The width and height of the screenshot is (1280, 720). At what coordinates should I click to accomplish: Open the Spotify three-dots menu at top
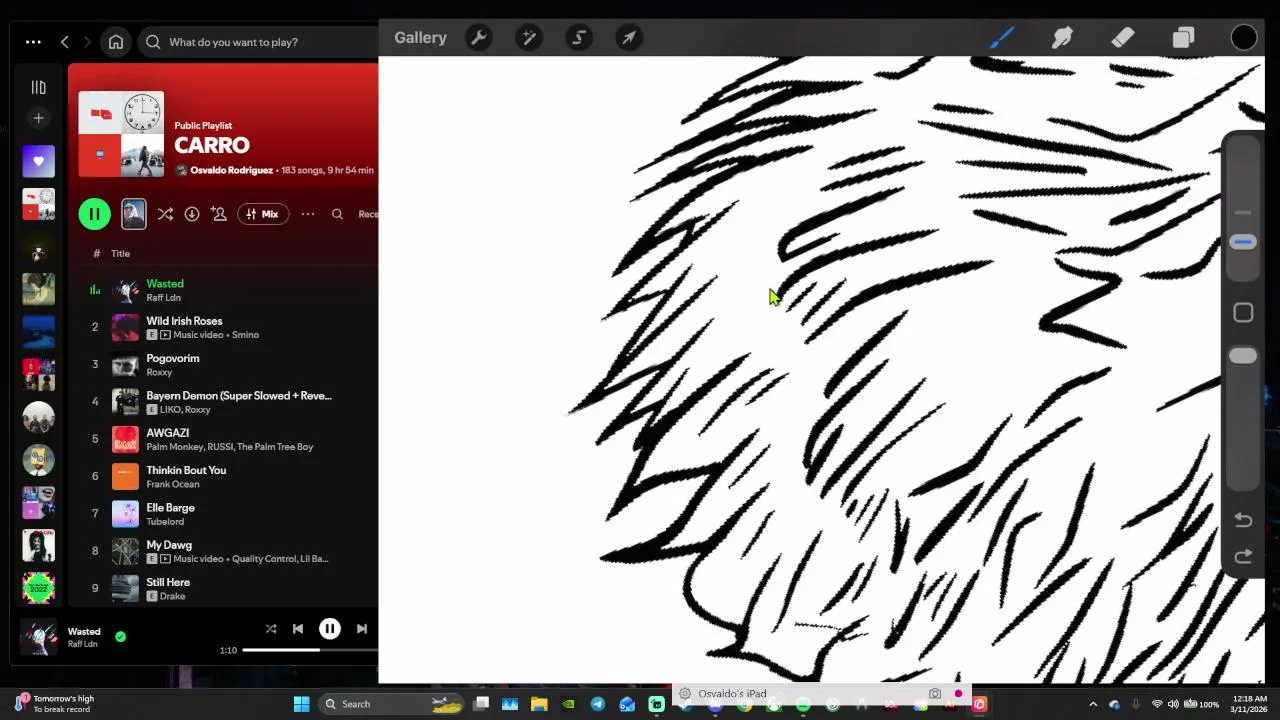(x=33, y=42)
